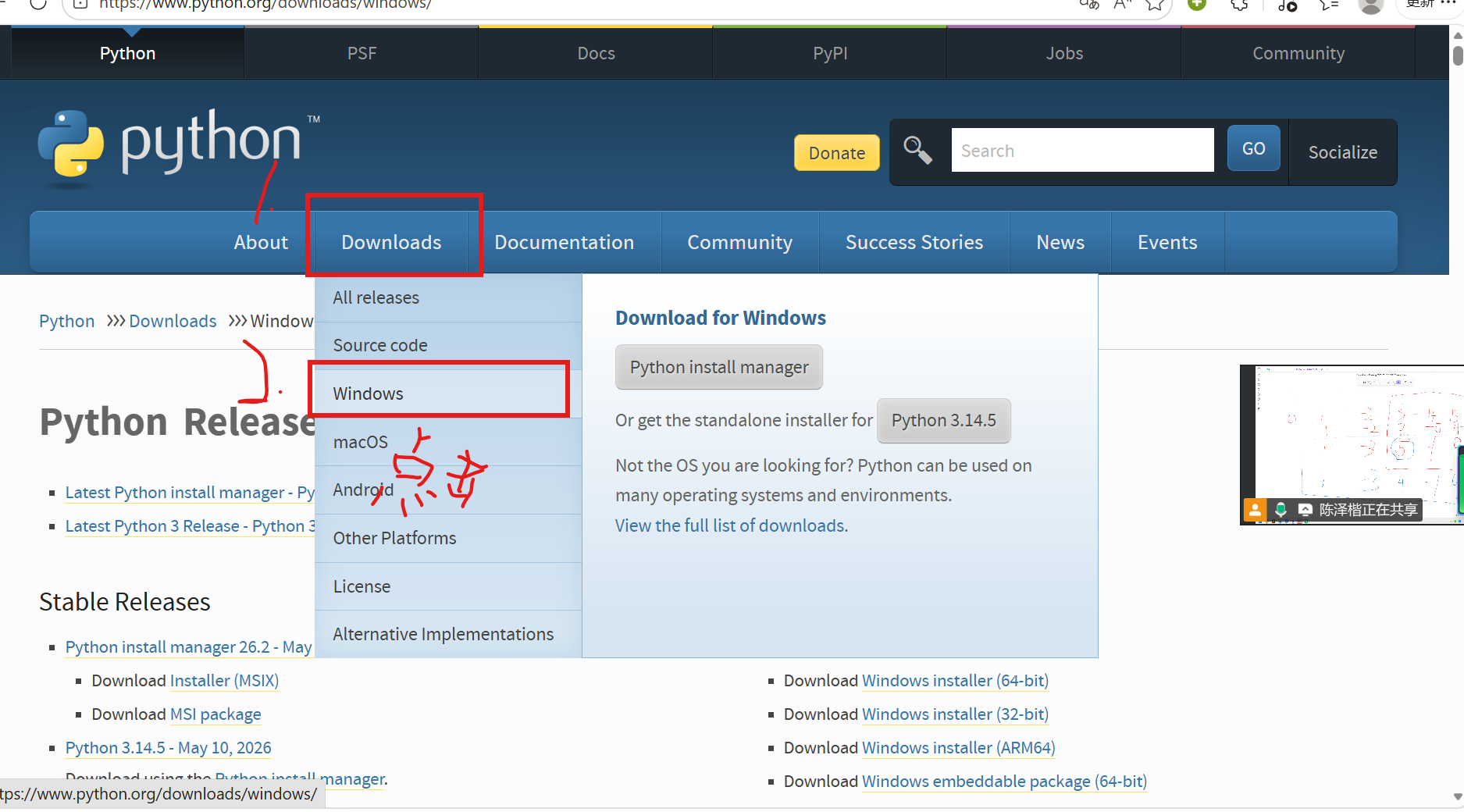The image size is (1464, 812).
Task: Download the Installer (MSIX) link
Action: (x=224, y=681)
